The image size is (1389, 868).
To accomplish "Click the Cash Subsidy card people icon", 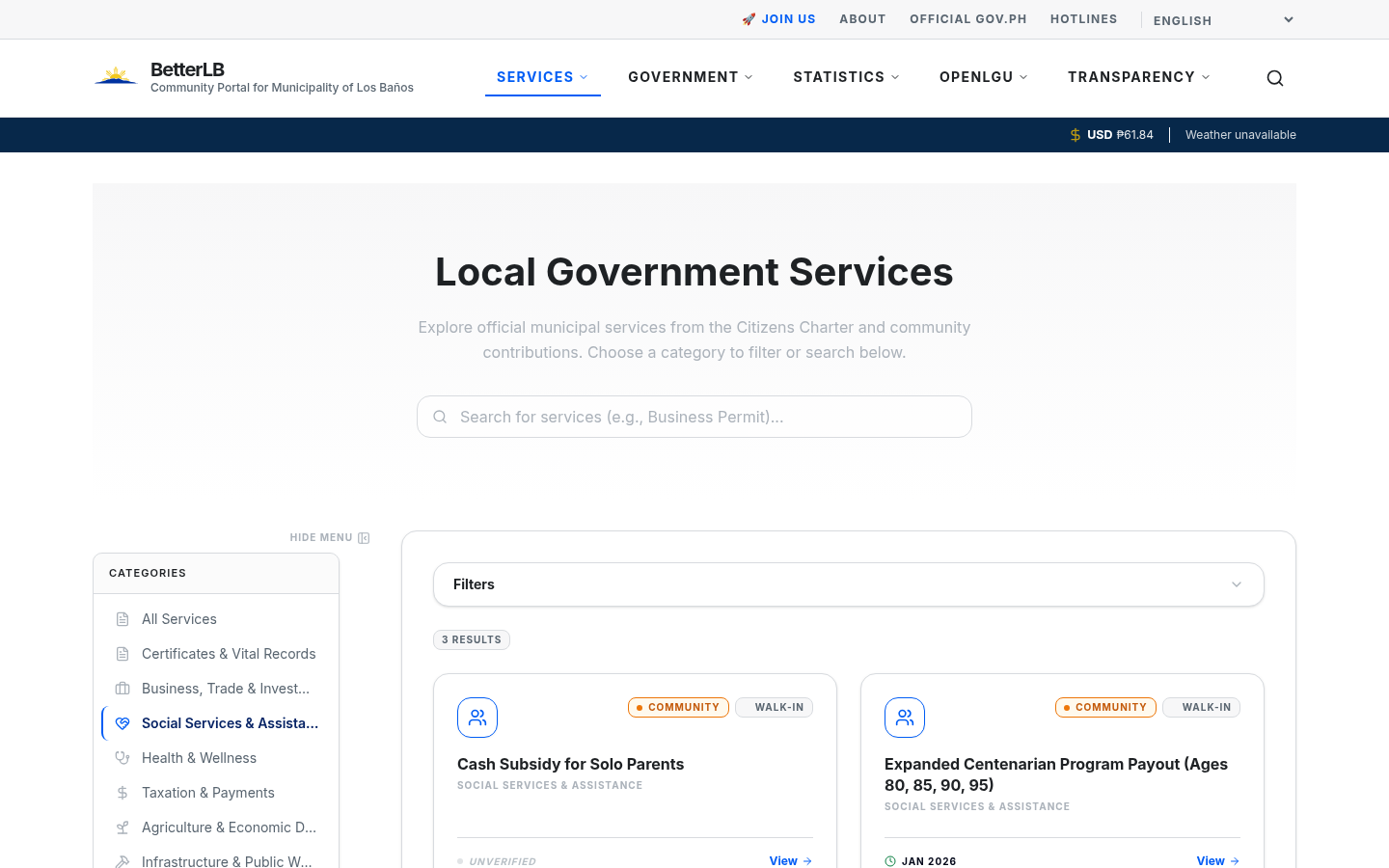I will [x=477, y=718].
